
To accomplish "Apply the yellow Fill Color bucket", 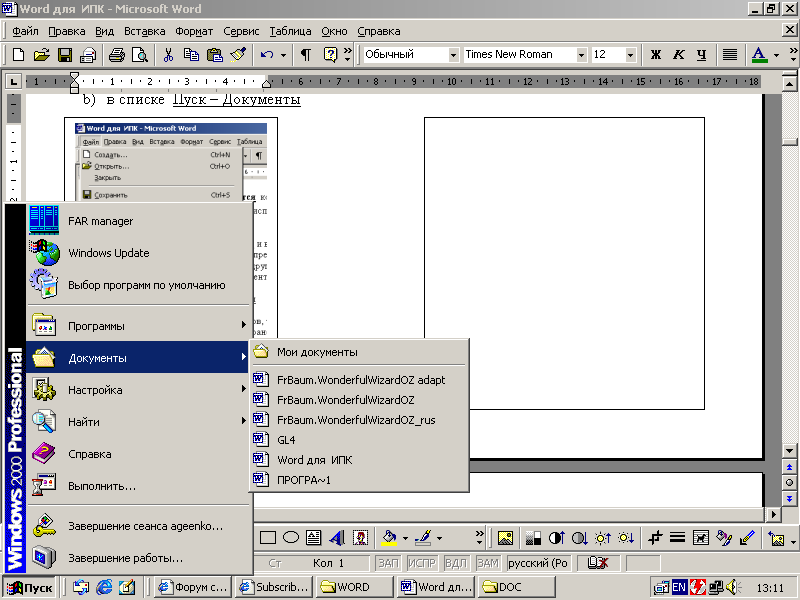I will point(389,538).
